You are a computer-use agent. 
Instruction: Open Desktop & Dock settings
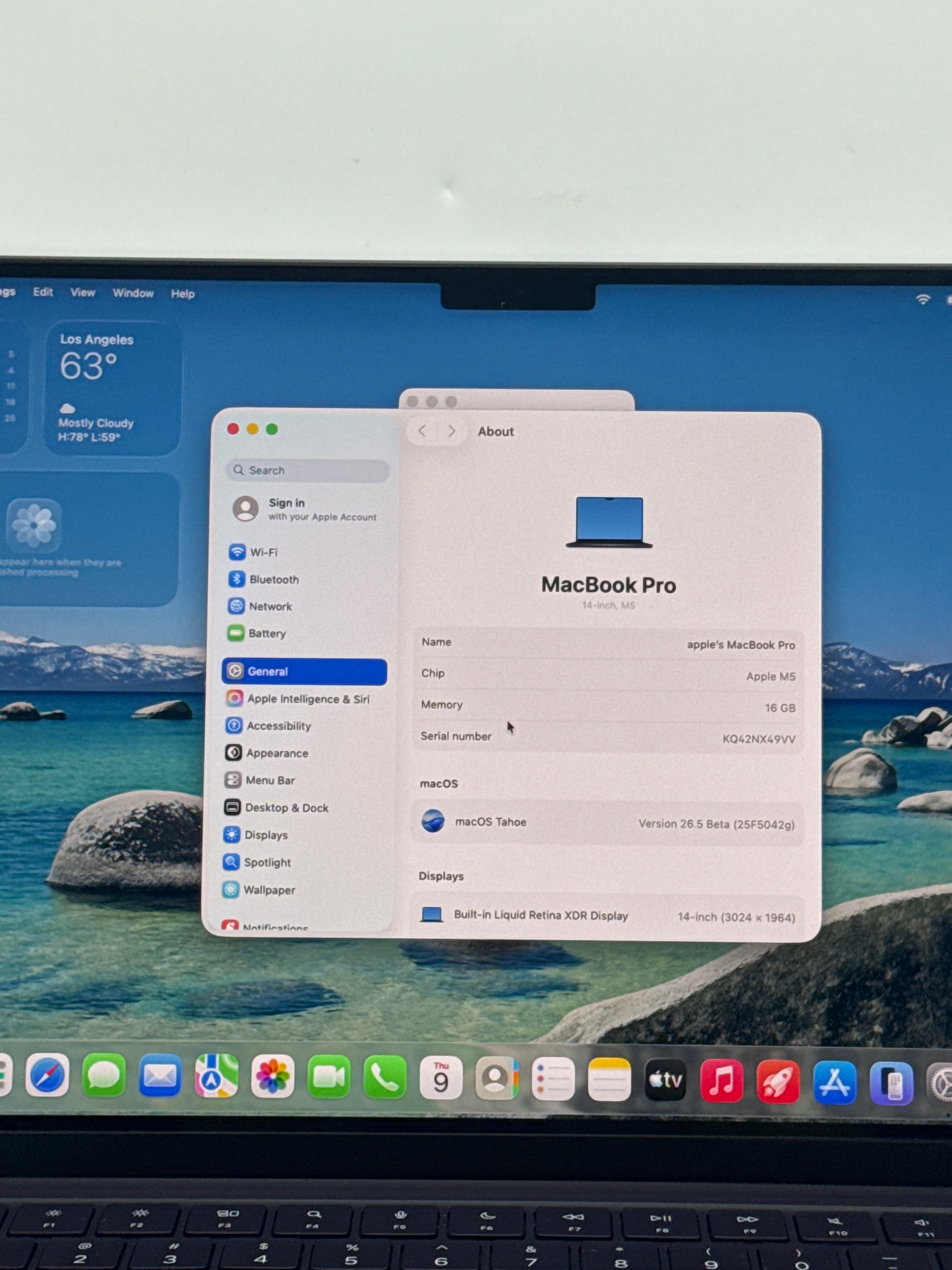tap(286, 808)
